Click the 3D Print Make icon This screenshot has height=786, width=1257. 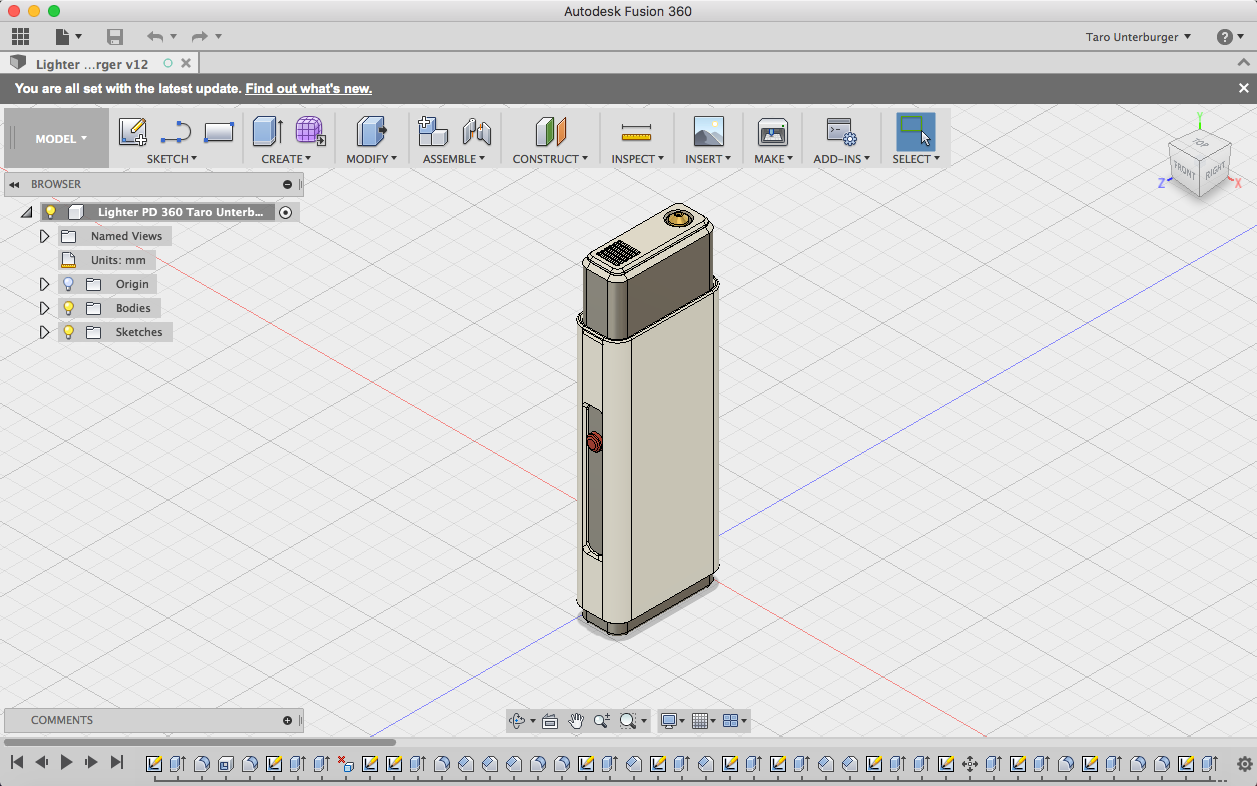coord(772,131)
